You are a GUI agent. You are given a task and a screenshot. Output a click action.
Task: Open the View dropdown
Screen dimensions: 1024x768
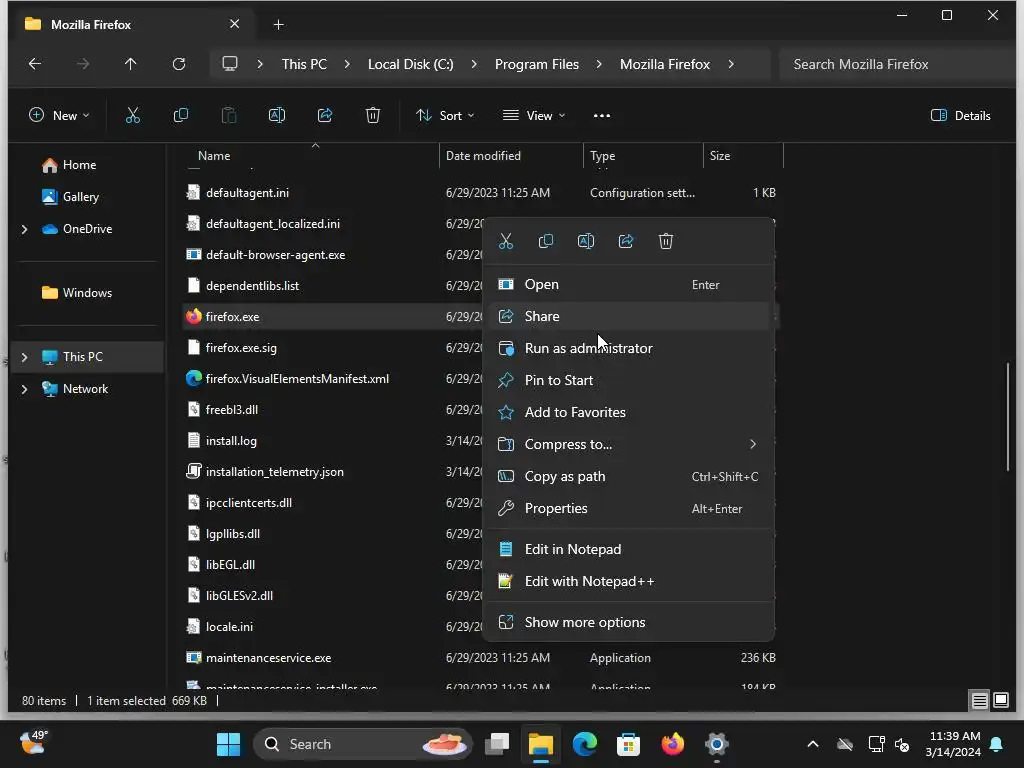(534, 116)
